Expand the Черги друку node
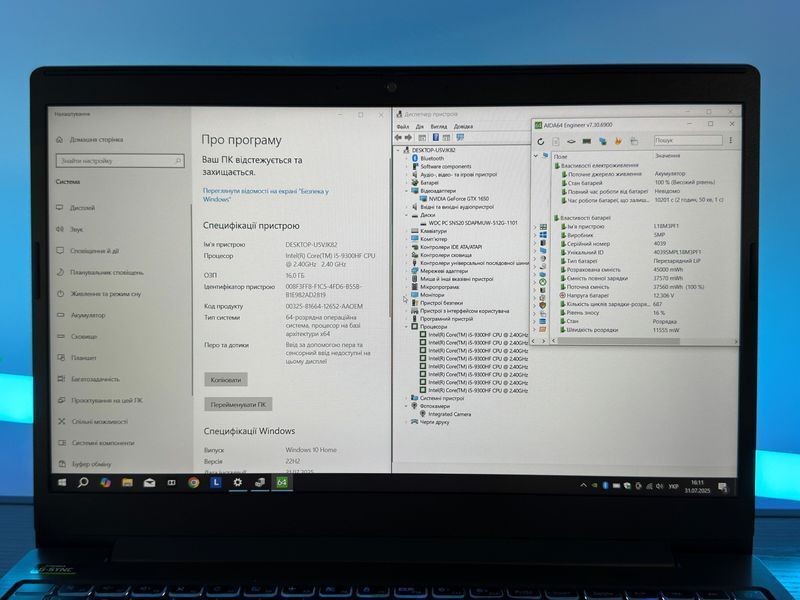Screen dimensions: 800x600 point(407,422)
